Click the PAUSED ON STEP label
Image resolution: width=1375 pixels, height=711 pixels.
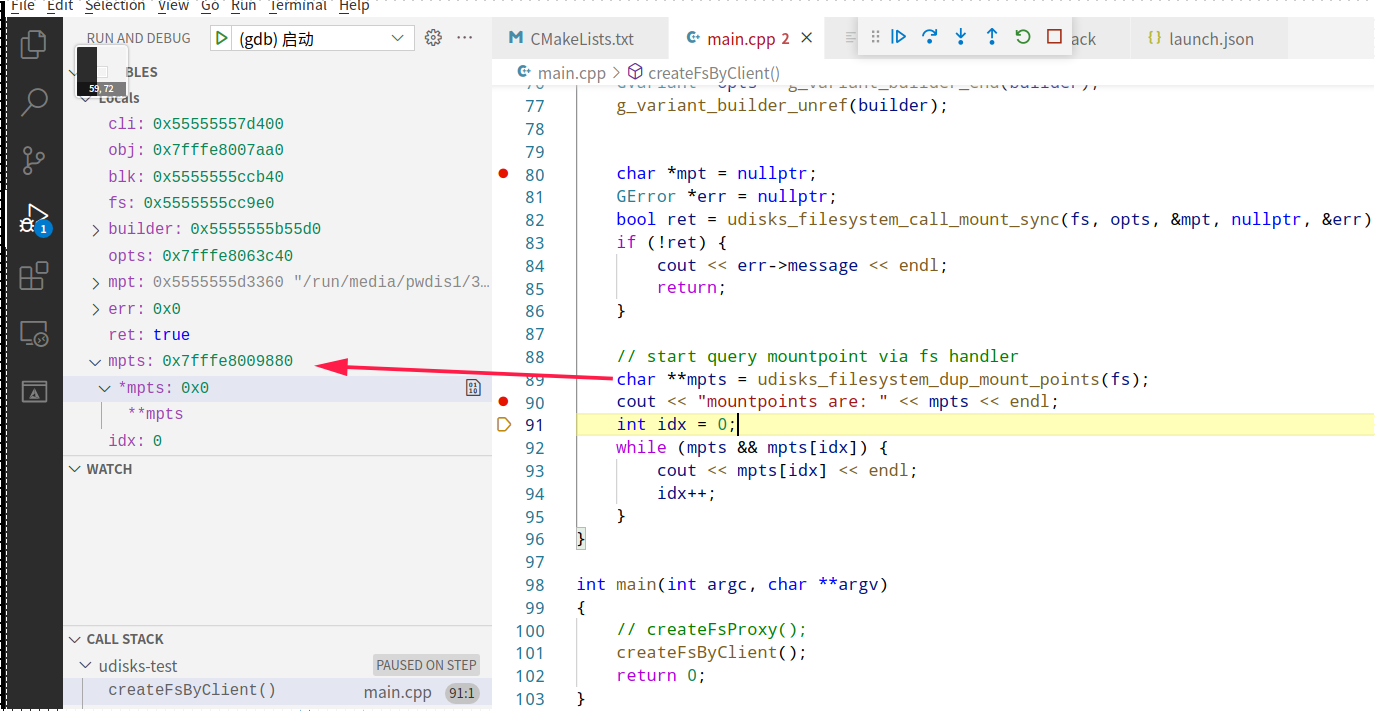(x=426, y=665)
